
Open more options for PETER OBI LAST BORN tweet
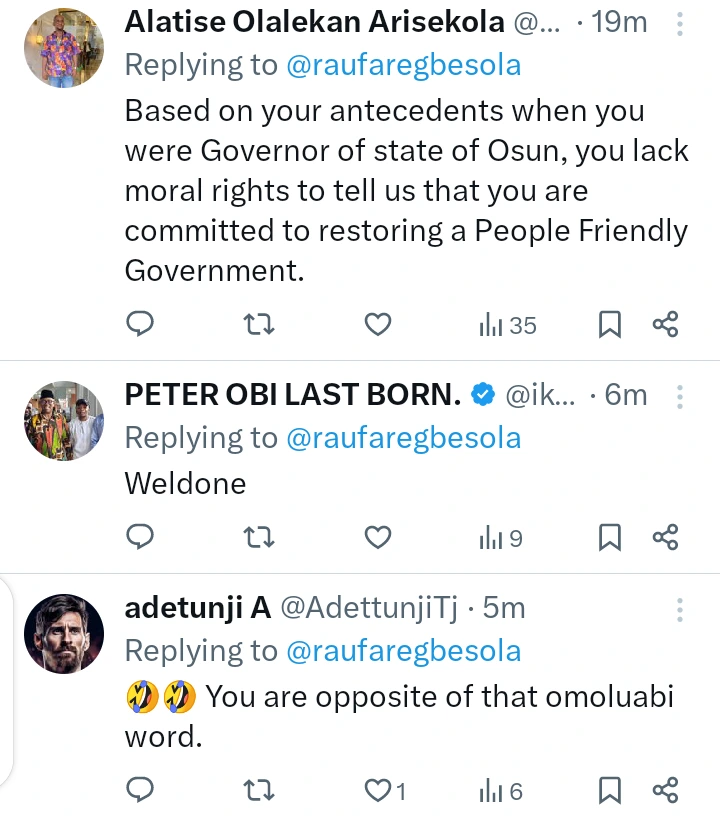[680, 397]
